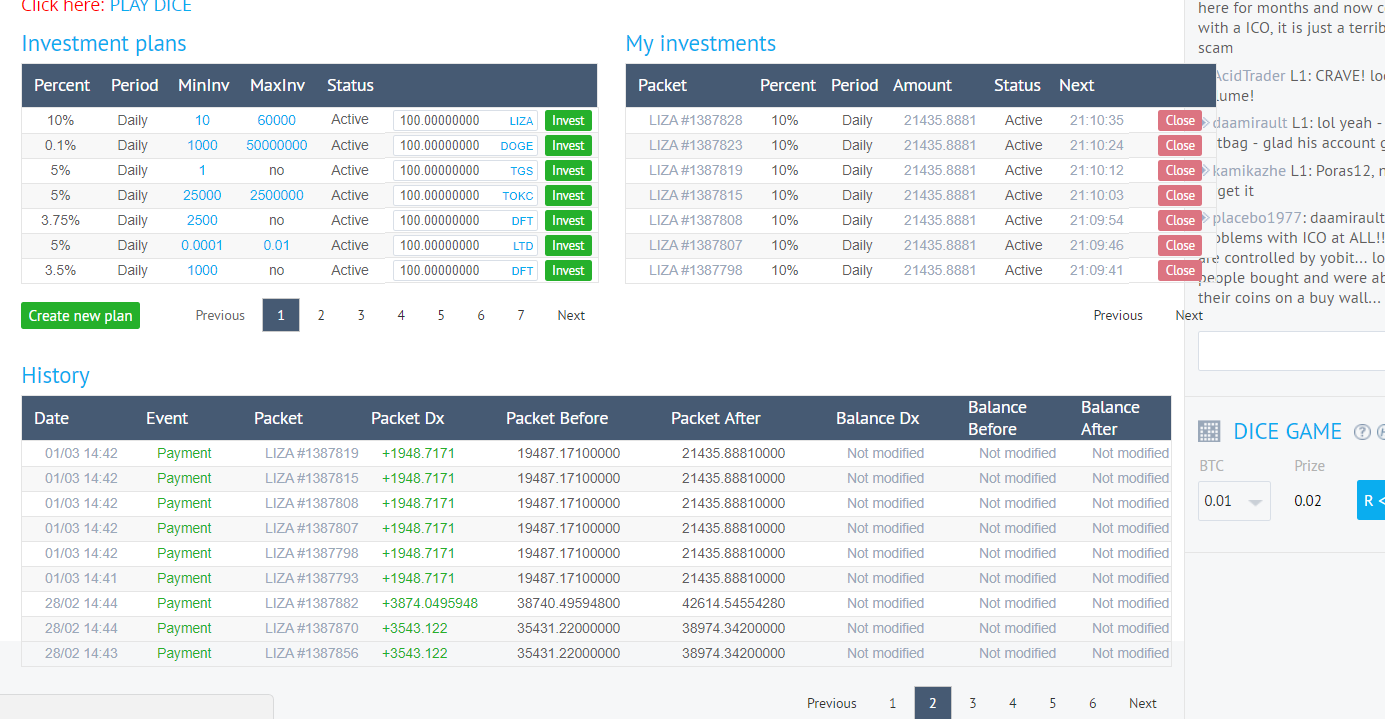The width and height of the screenshot is (1385, 719).
Task: Click MinInv value 10 for LIZA plan
Action: pos(202,120)
